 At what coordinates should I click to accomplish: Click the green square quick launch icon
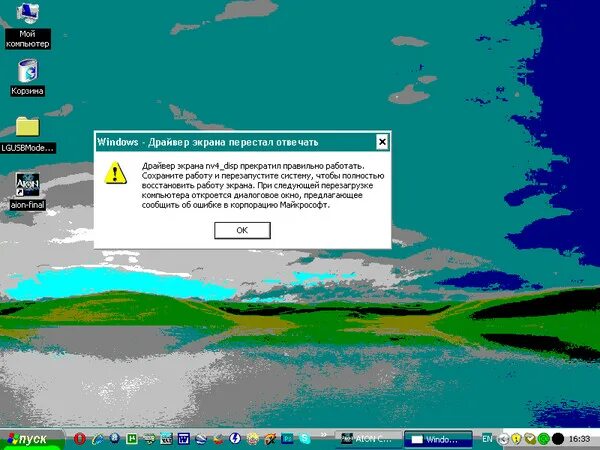pos(132,438)
